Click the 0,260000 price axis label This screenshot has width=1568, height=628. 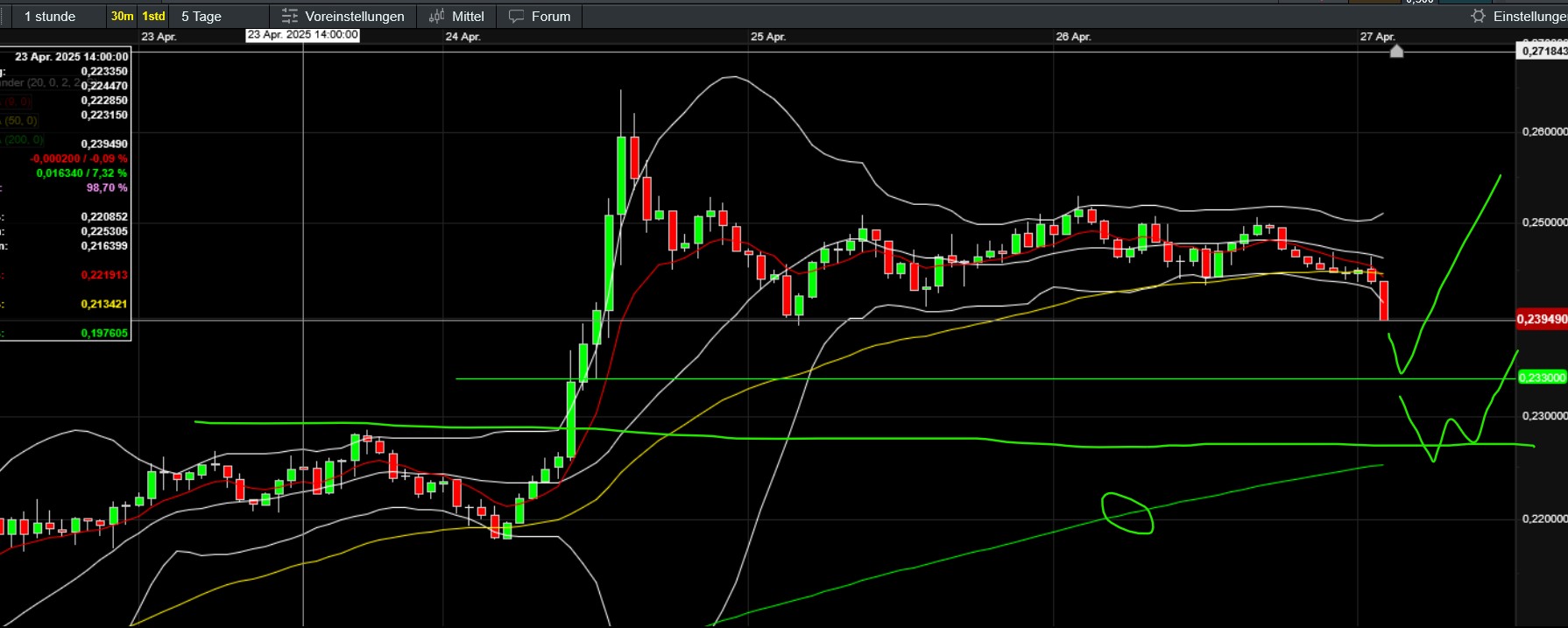click(1544, 131)
